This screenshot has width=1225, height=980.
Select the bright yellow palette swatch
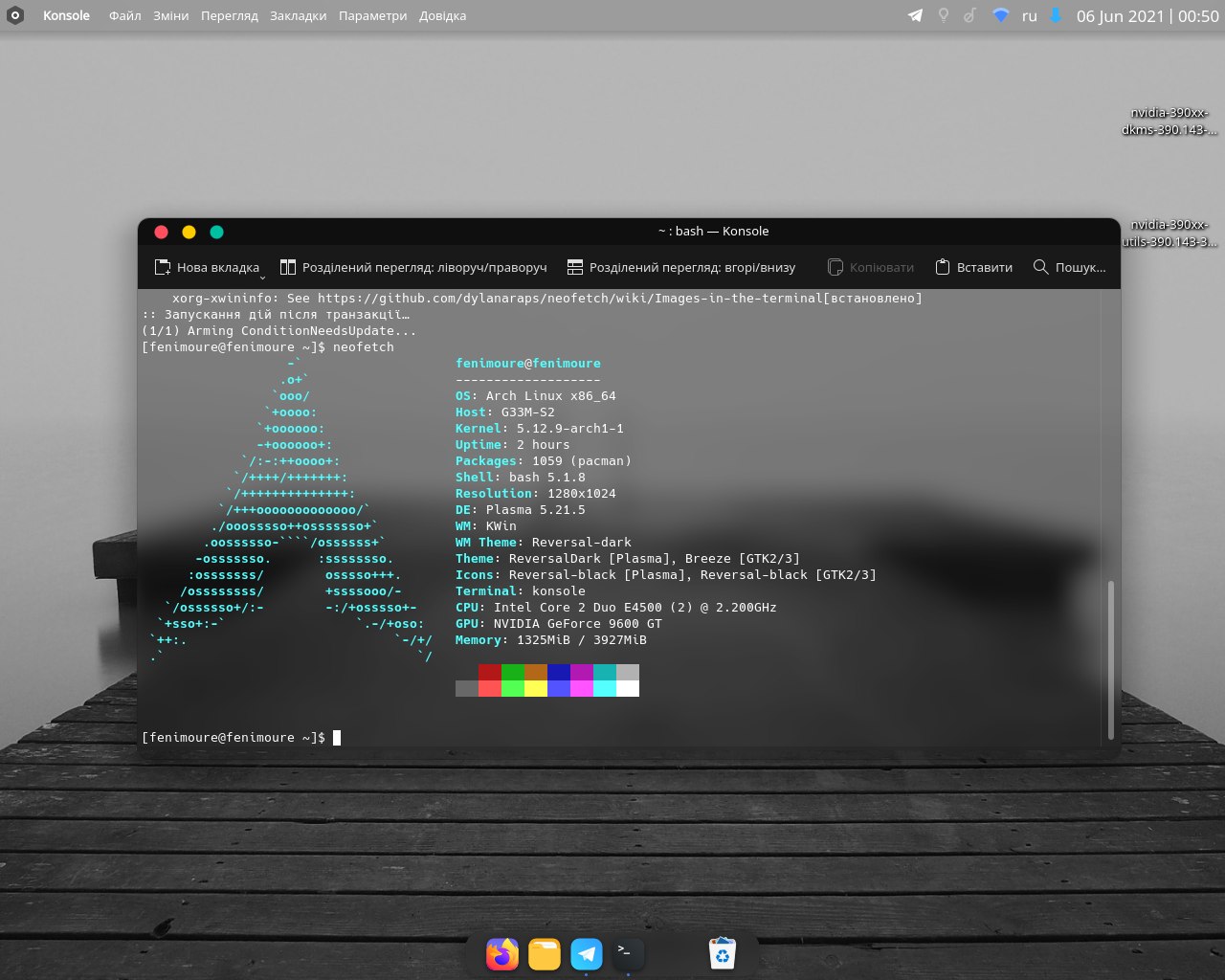coord(536,688)
